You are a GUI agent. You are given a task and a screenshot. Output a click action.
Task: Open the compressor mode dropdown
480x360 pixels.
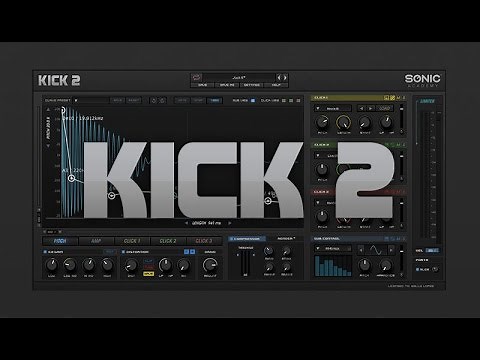tap(286, 239)
